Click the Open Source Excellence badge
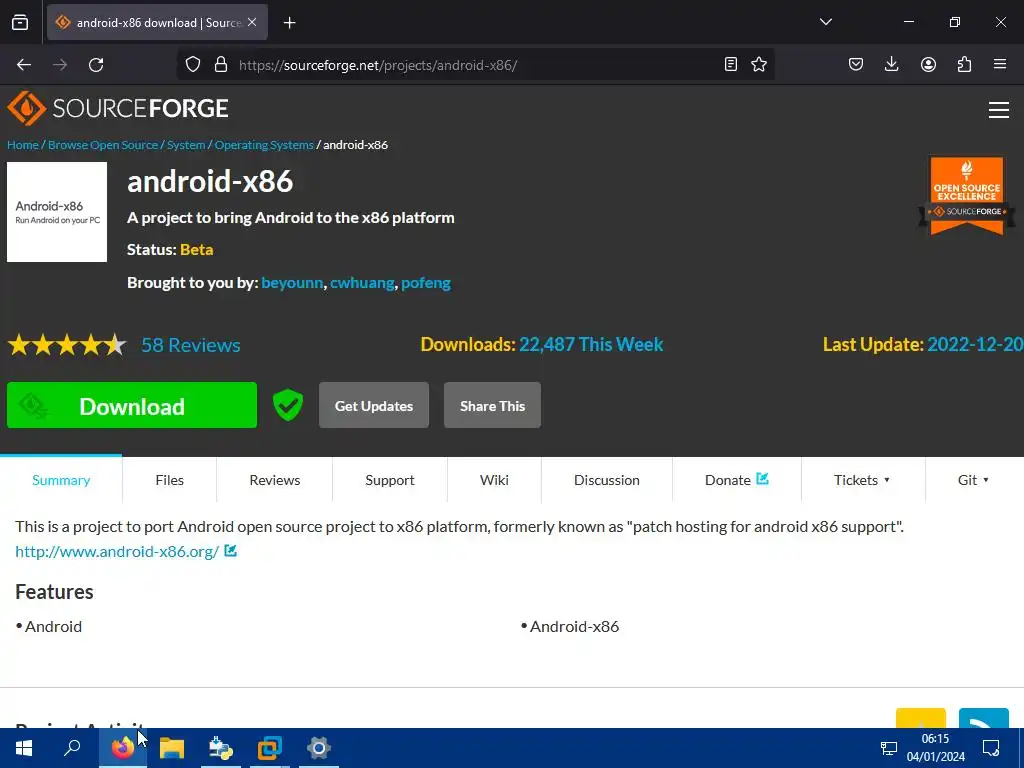This screenshot has height=768, width=1024. point(967,195)
